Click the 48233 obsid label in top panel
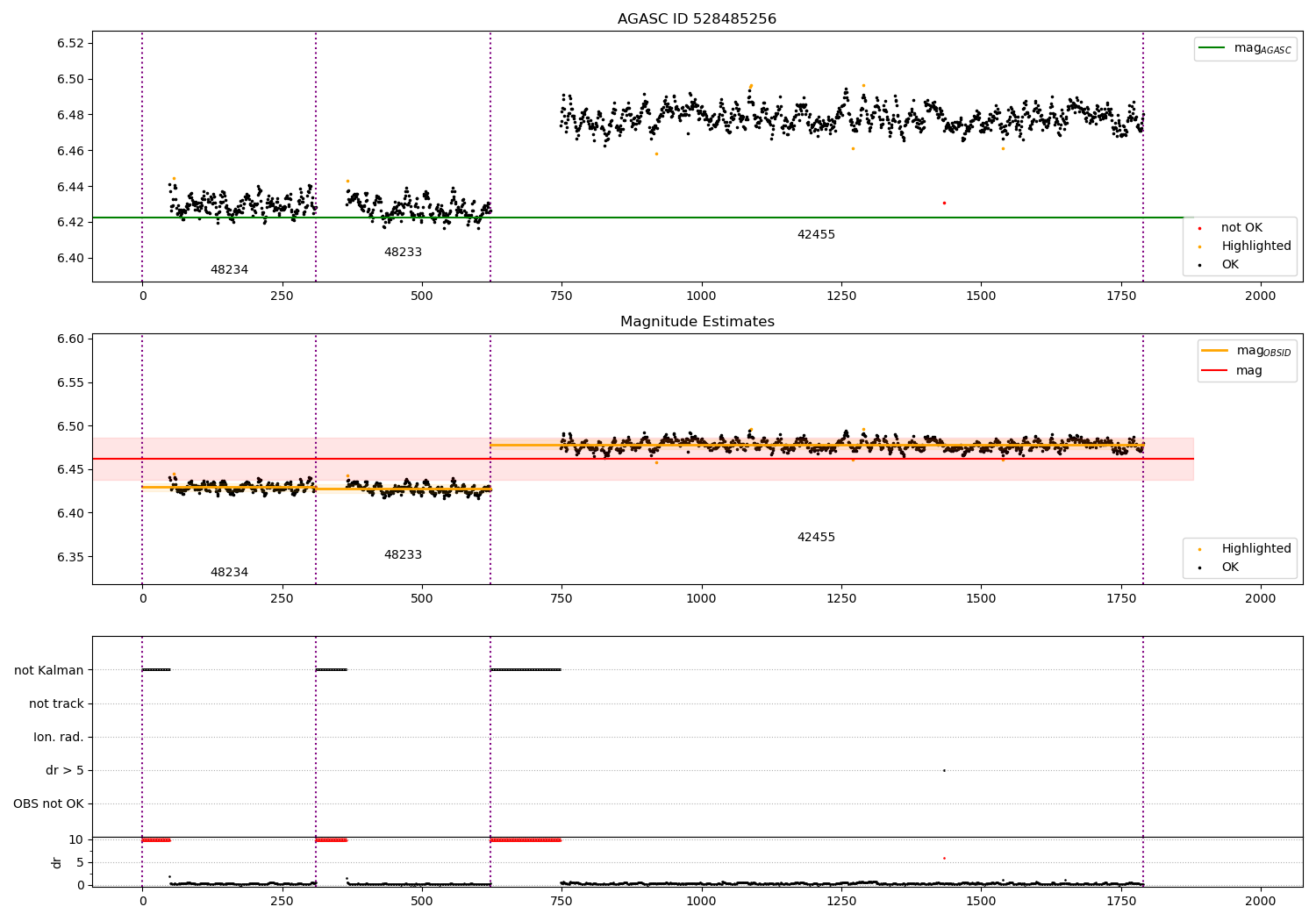 [403, 253]
